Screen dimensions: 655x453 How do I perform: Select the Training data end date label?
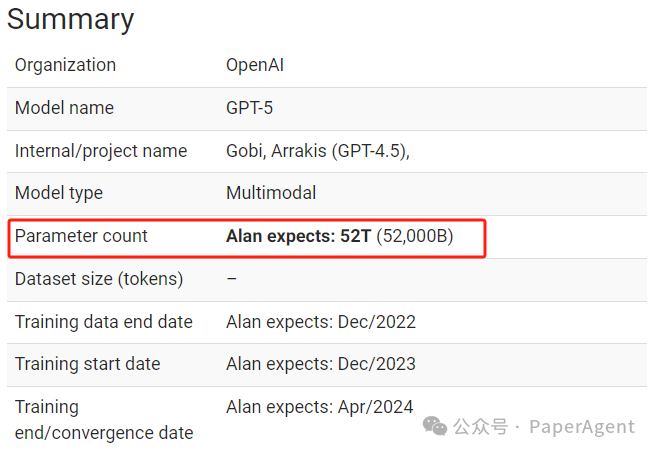tap(104, 322)
